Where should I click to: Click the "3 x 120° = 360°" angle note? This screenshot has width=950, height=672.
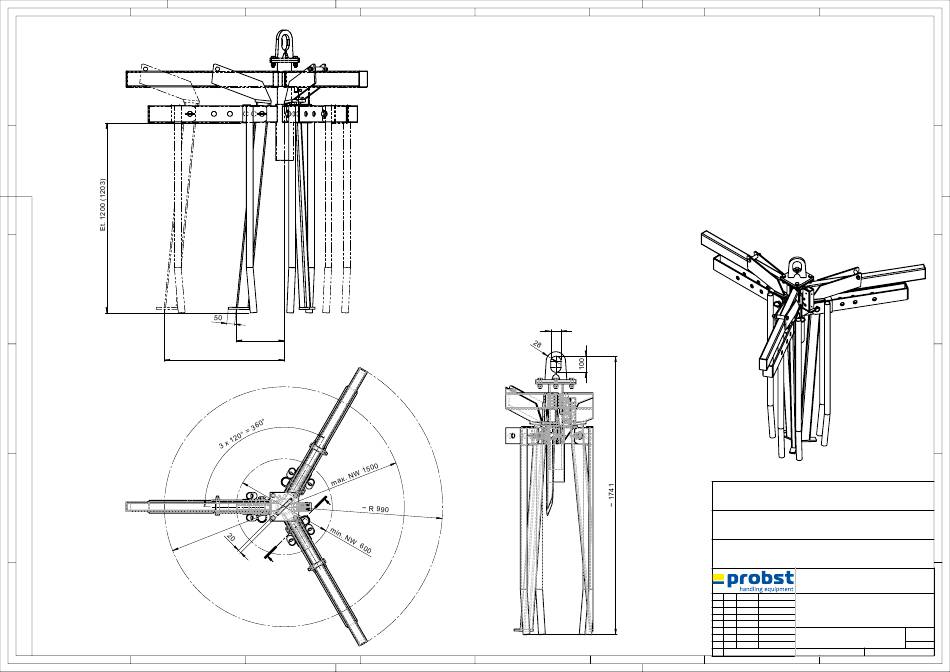pos(242,433)
